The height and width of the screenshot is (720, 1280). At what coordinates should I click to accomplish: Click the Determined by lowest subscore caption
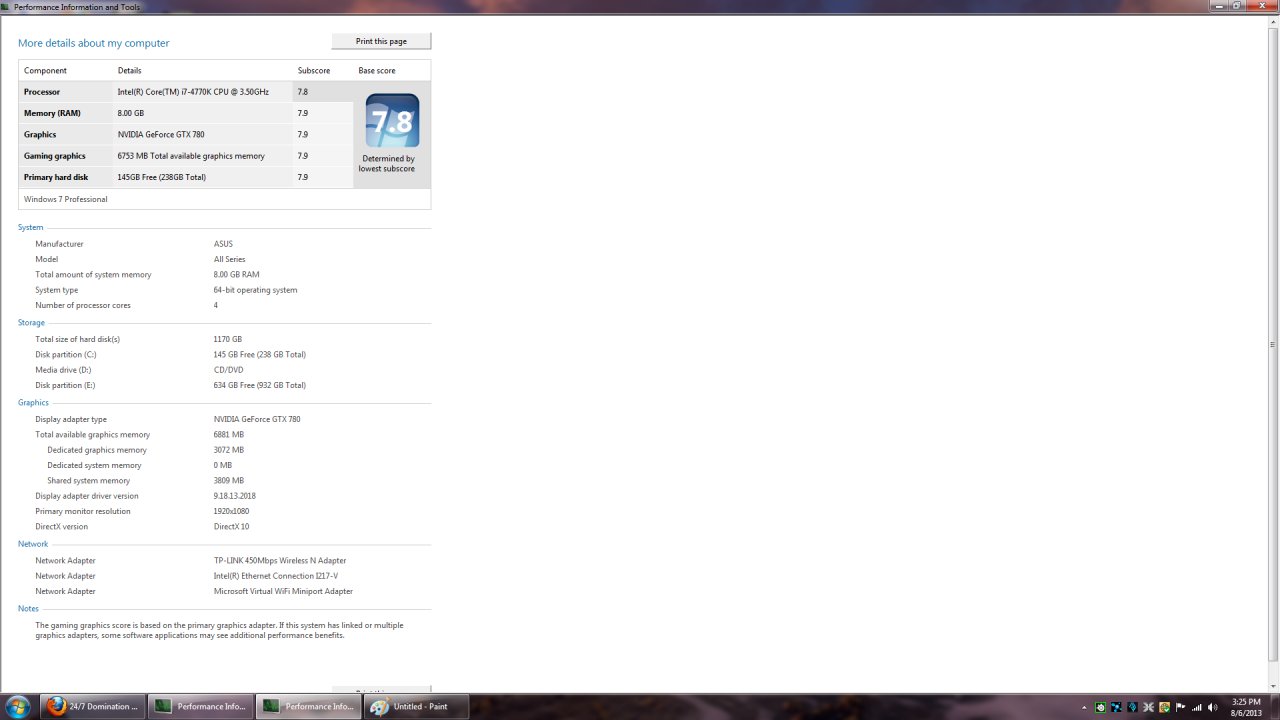coord(389,163)
